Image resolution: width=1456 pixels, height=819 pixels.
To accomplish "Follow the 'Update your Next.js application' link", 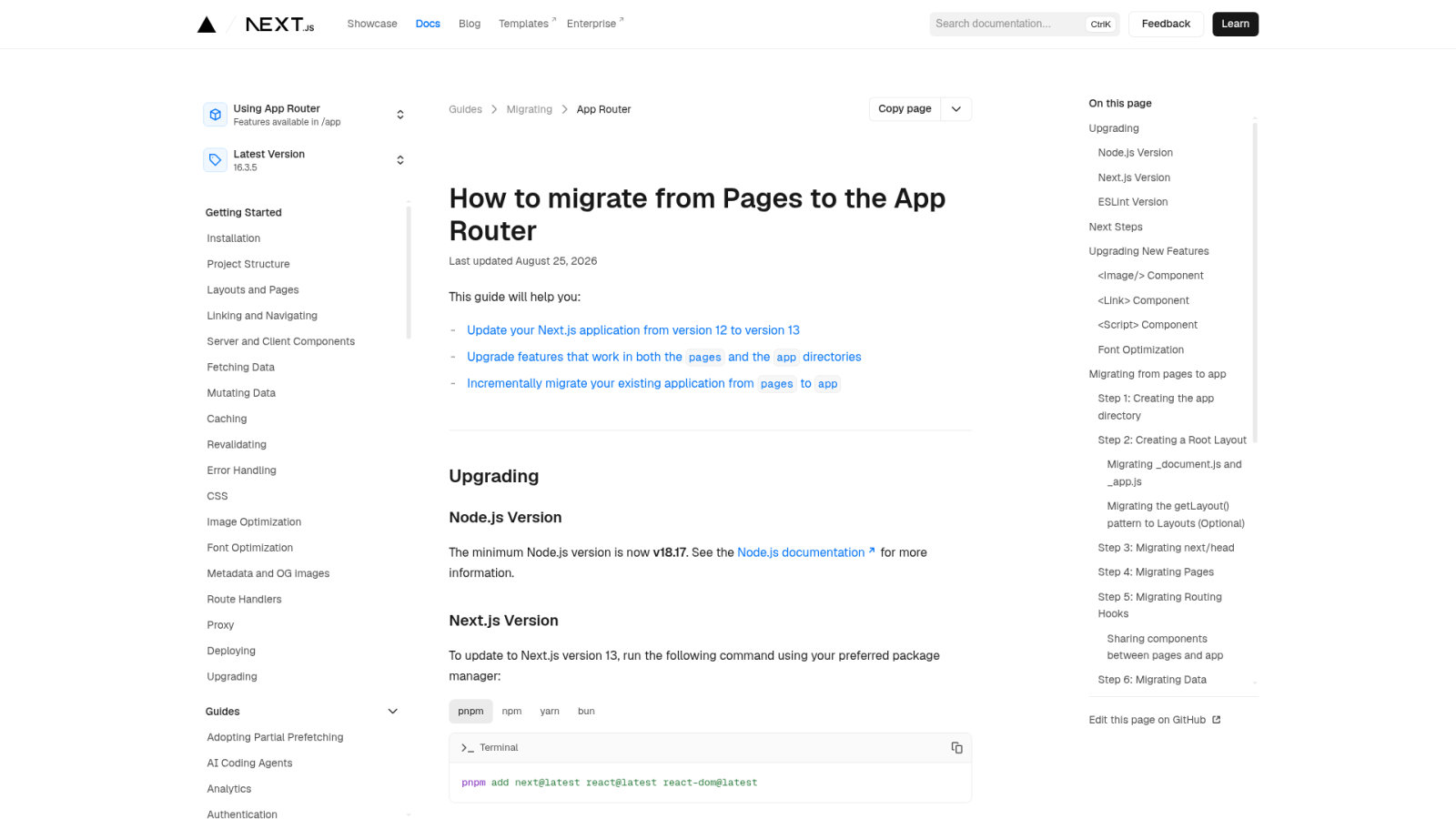I will [633, 330].
